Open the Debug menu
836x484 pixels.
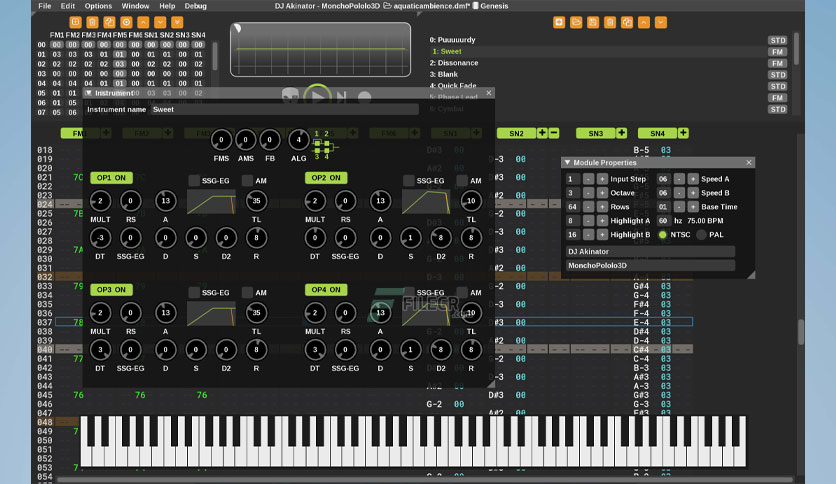195,6
